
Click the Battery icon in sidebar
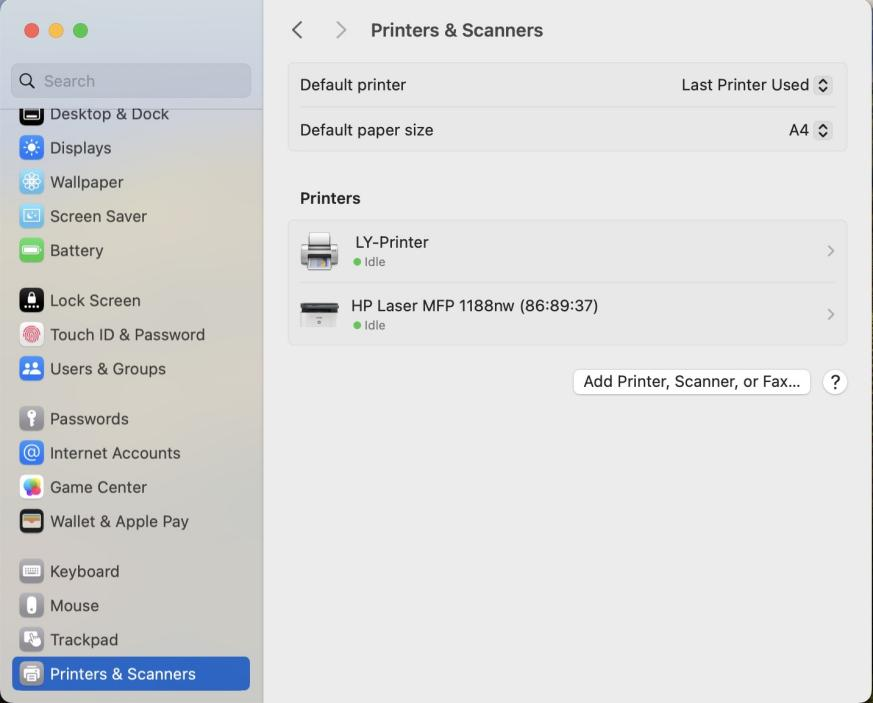pos(32,250)
